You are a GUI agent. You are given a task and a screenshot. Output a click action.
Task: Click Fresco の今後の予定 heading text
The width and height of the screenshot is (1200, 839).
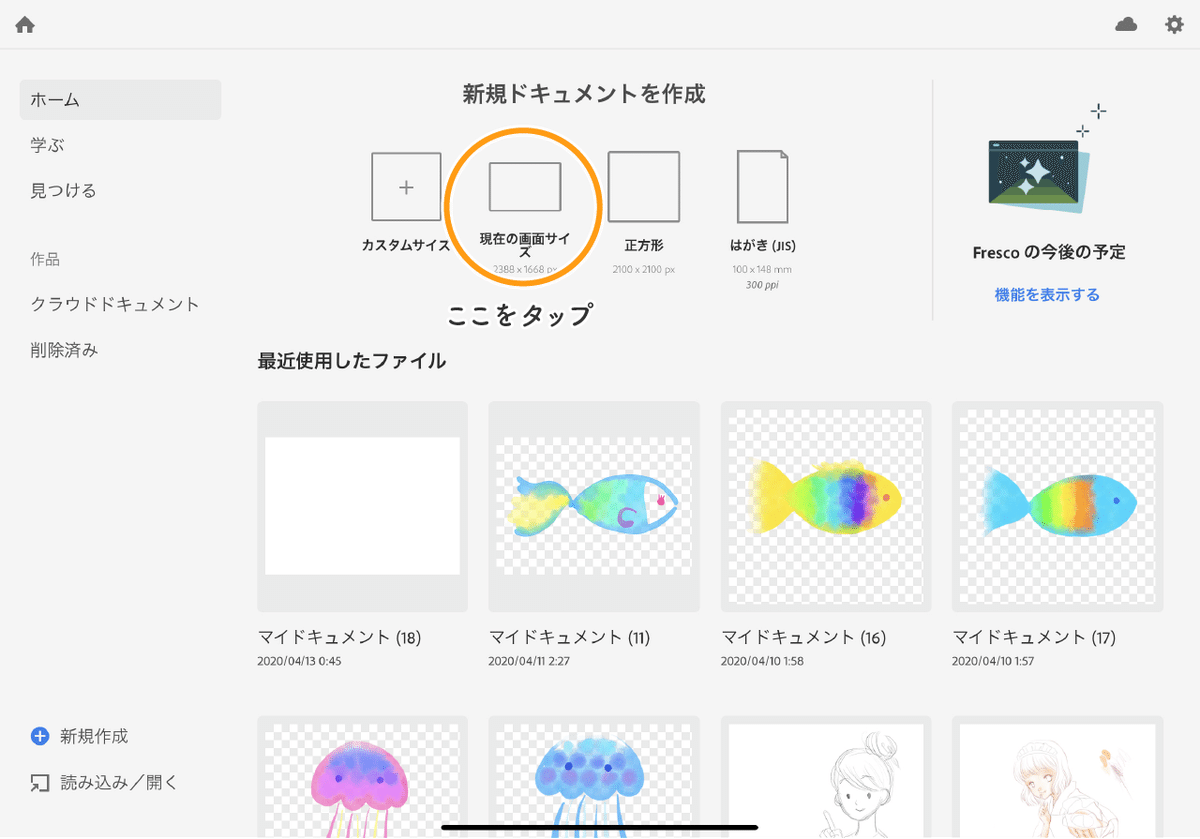coord(1049,253)
